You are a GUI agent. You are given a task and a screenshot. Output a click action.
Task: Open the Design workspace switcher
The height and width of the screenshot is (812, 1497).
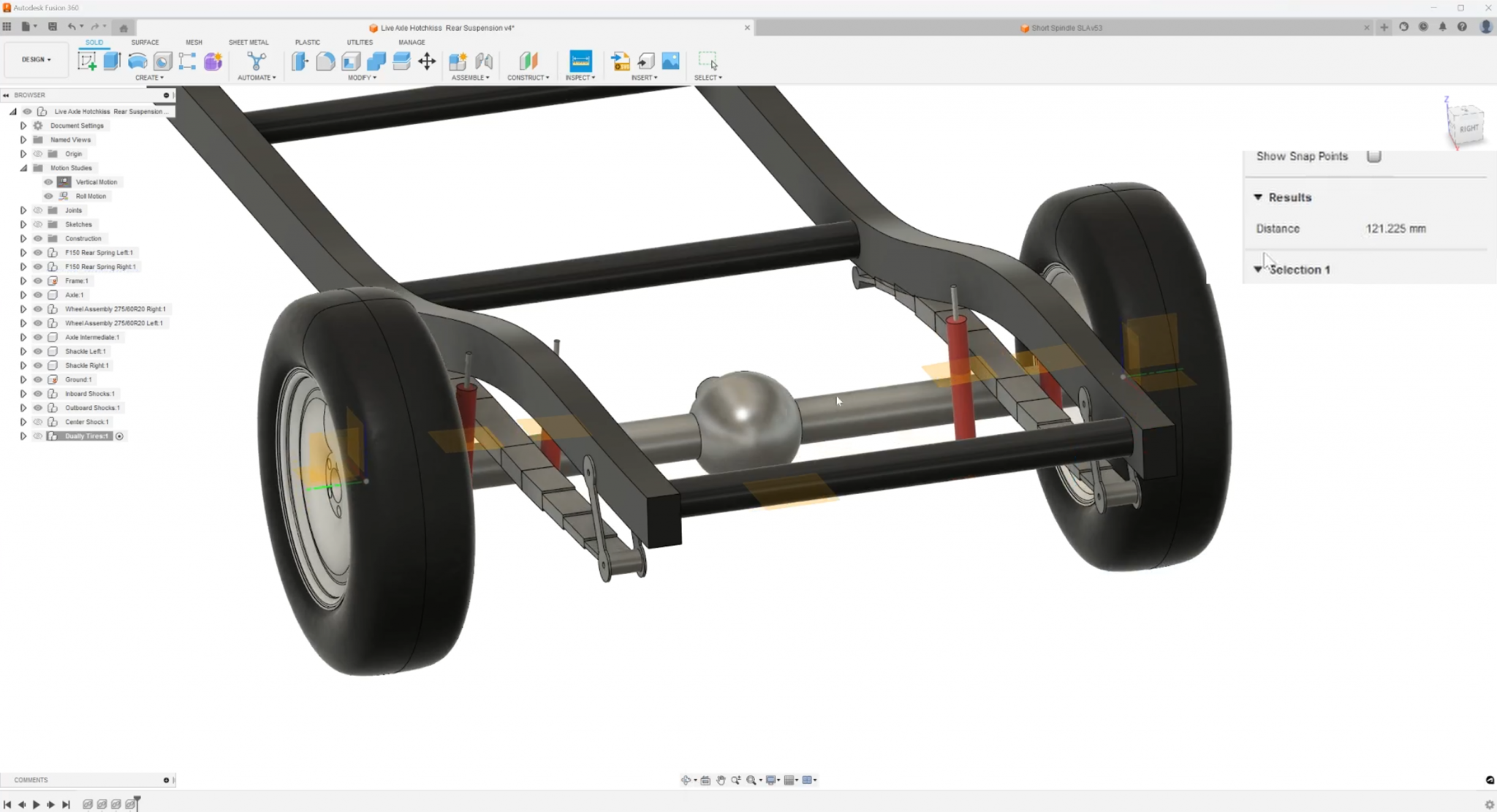(x=35, y=59)
